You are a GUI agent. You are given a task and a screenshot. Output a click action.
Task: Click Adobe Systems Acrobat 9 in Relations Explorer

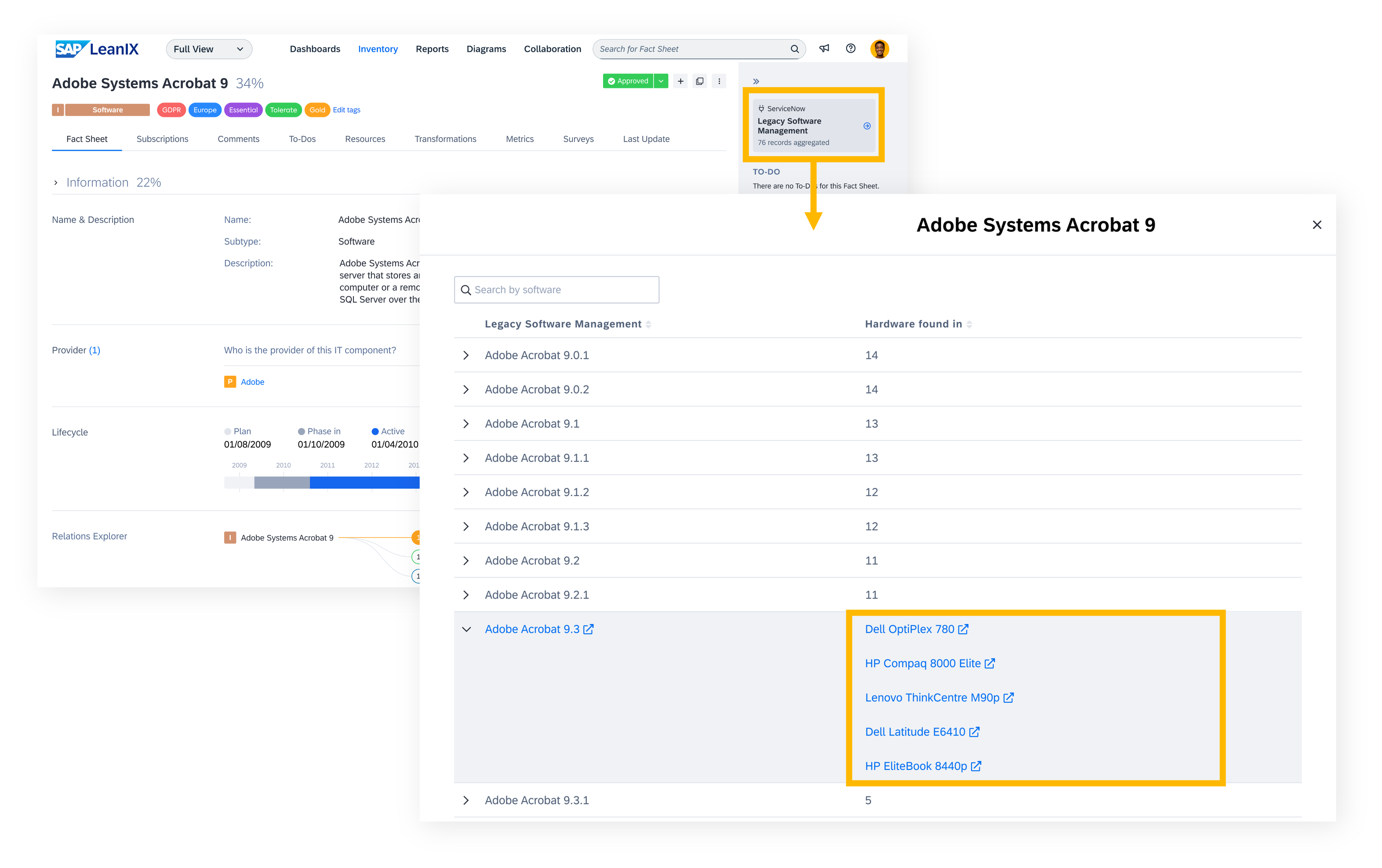287,538
